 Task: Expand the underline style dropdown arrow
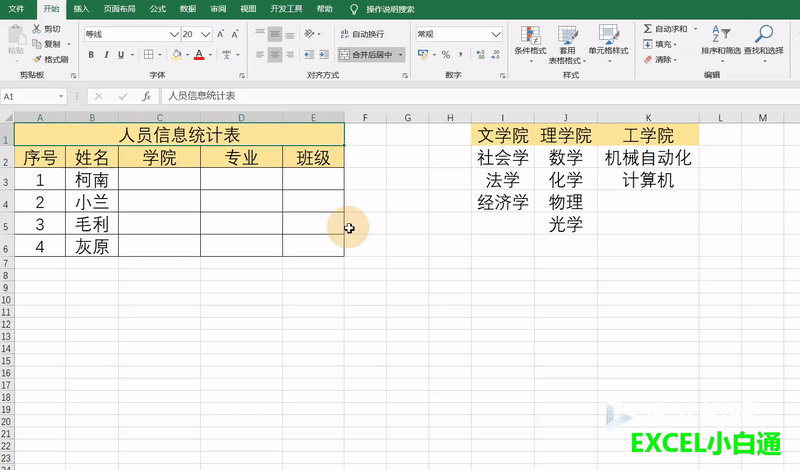click(x=132, y=54)
